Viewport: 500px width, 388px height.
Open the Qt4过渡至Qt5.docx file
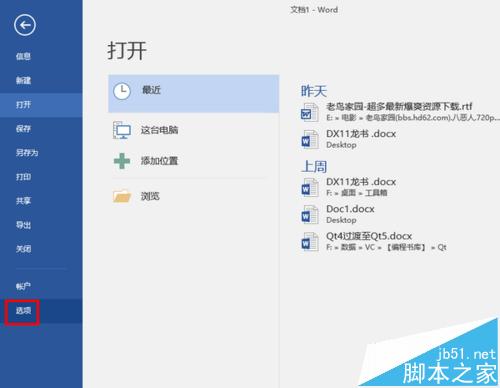click(x=369, y=236)
